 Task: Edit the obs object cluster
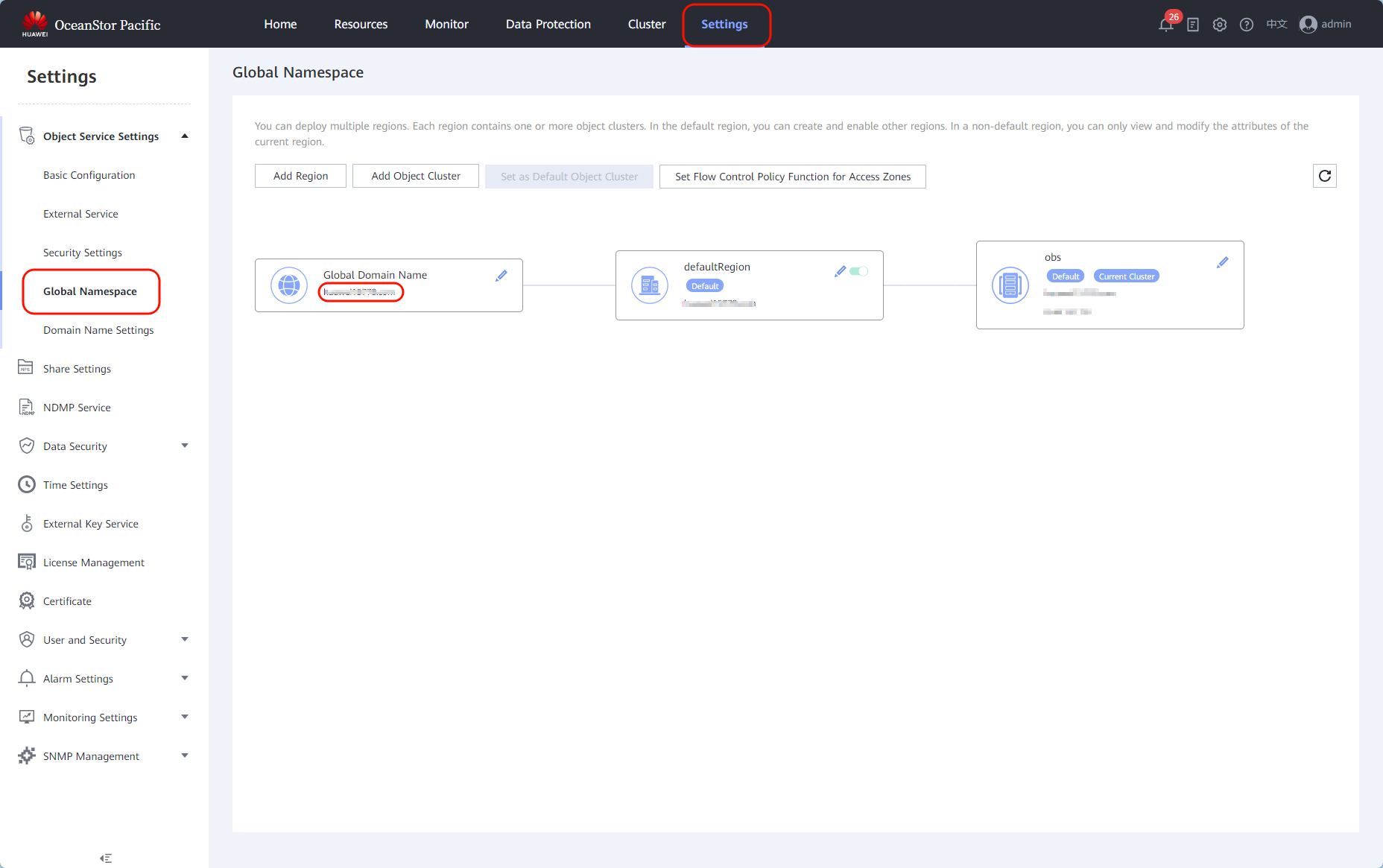[x=1223, y=262]
